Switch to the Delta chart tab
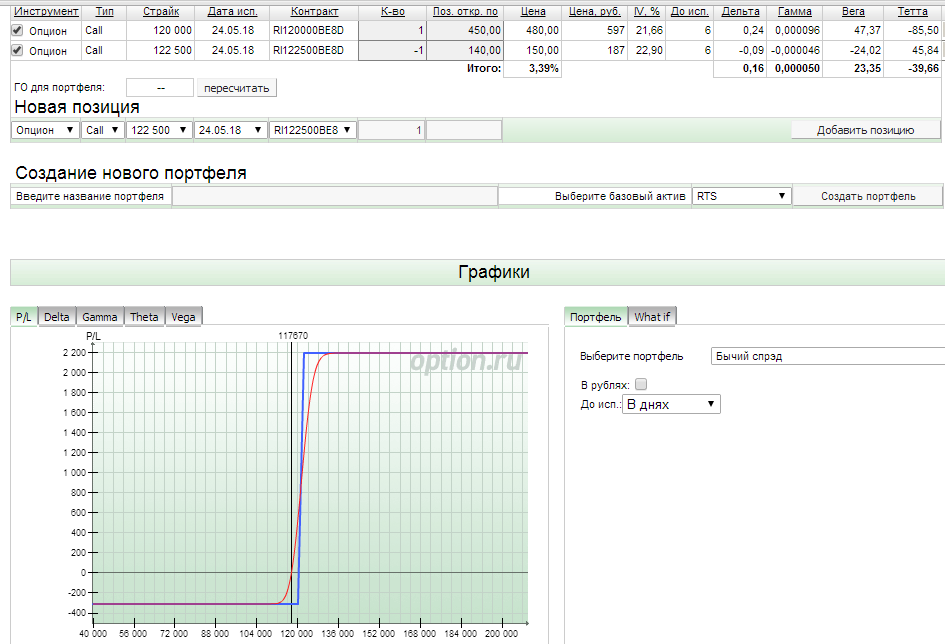Viewport: 945px width, 644px height. coord(57,317)
